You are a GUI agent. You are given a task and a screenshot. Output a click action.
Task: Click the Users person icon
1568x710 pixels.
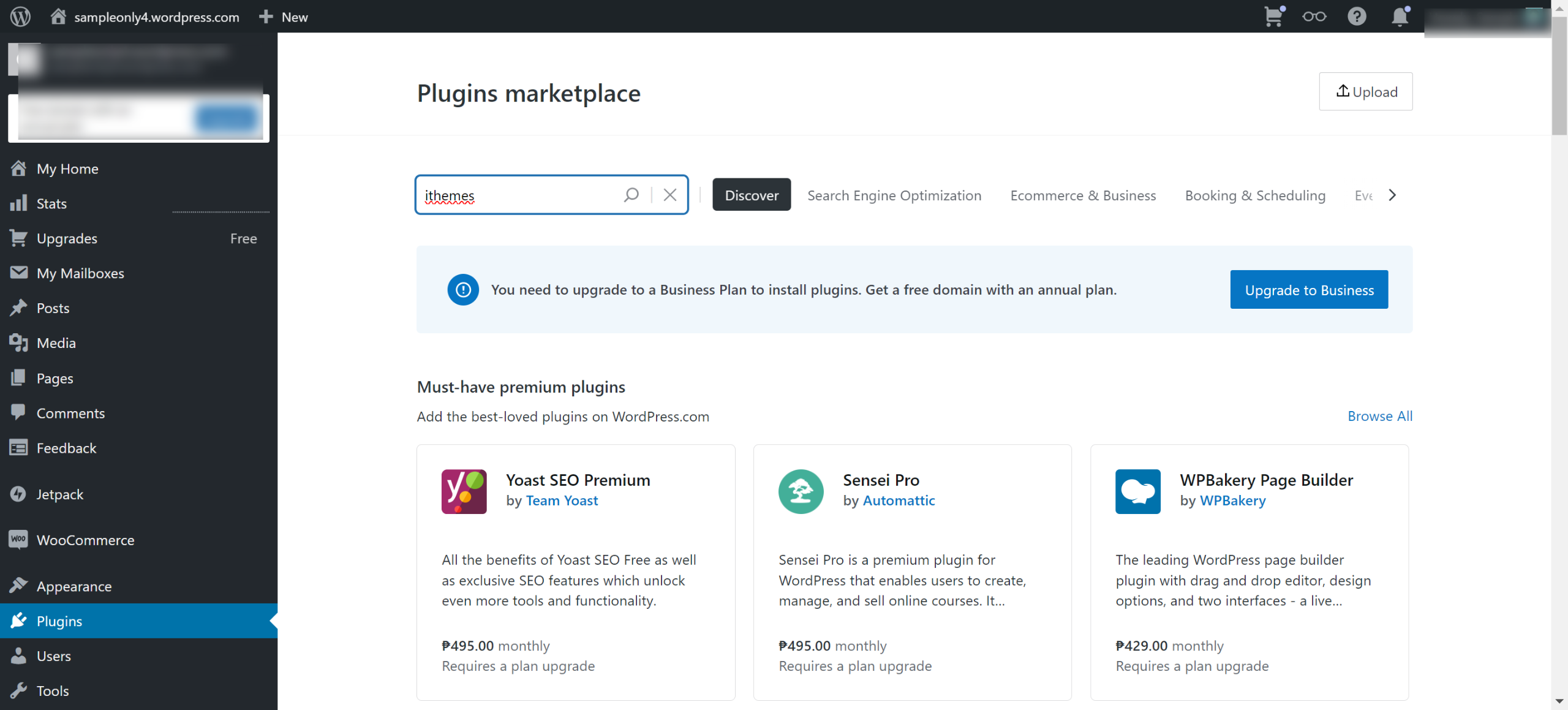[18, 655]
